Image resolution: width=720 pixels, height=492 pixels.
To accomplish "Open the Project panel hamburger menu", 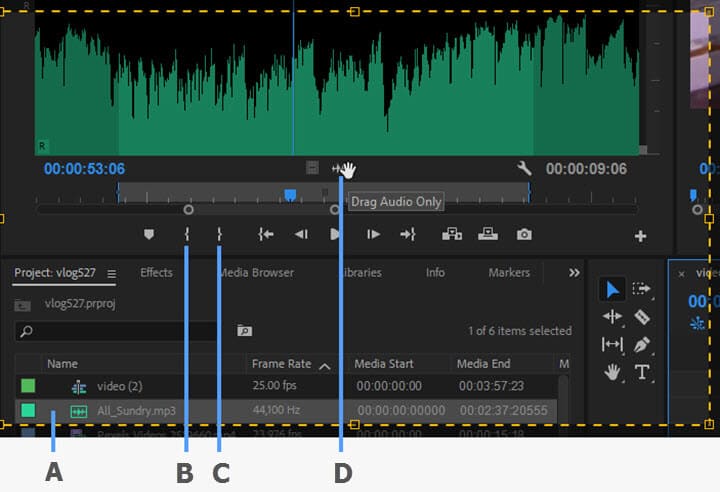I will coord(112,274).
